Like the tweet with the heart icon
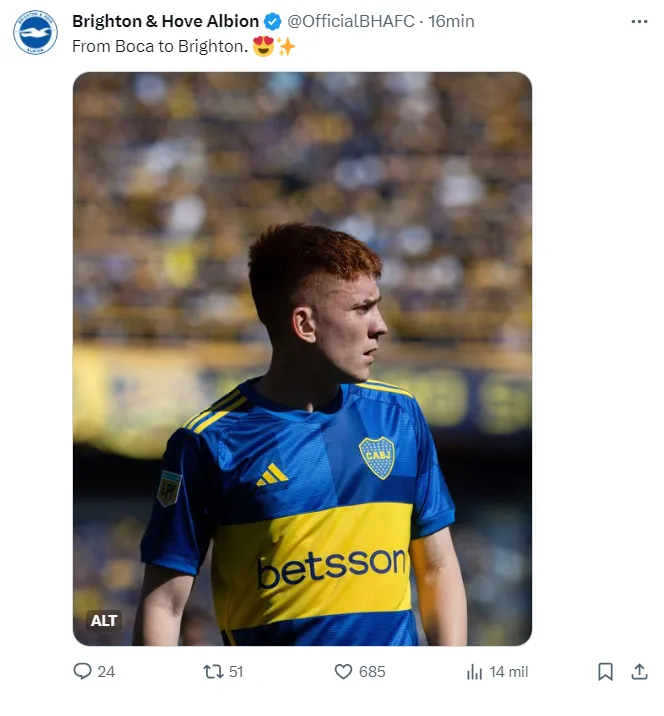664x716 pixels. [343, 672]
